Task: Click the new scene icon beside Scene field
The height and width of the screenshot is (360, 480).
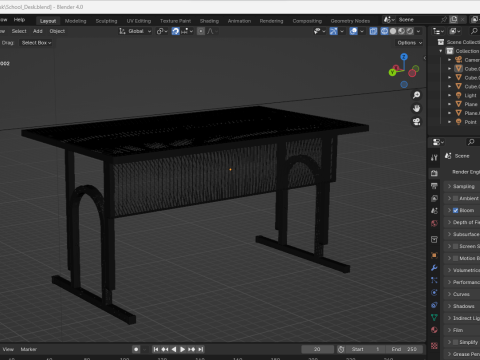Action: pos(454,20)
